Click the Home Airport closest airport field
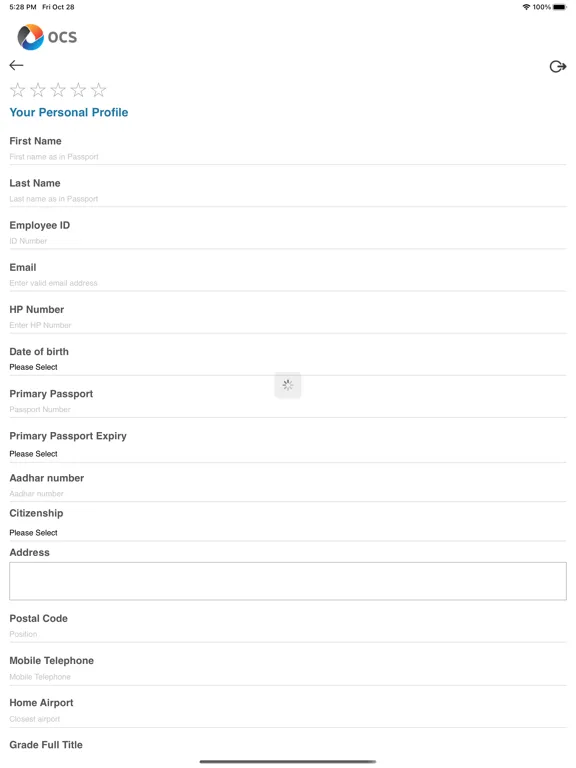Image resolution: width=576 pixels, height=768 pixels. pos(288,719)
